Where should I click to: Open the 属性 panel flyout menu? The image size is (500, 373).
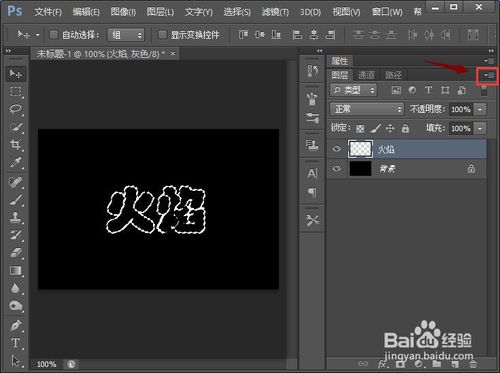point(489,61)
